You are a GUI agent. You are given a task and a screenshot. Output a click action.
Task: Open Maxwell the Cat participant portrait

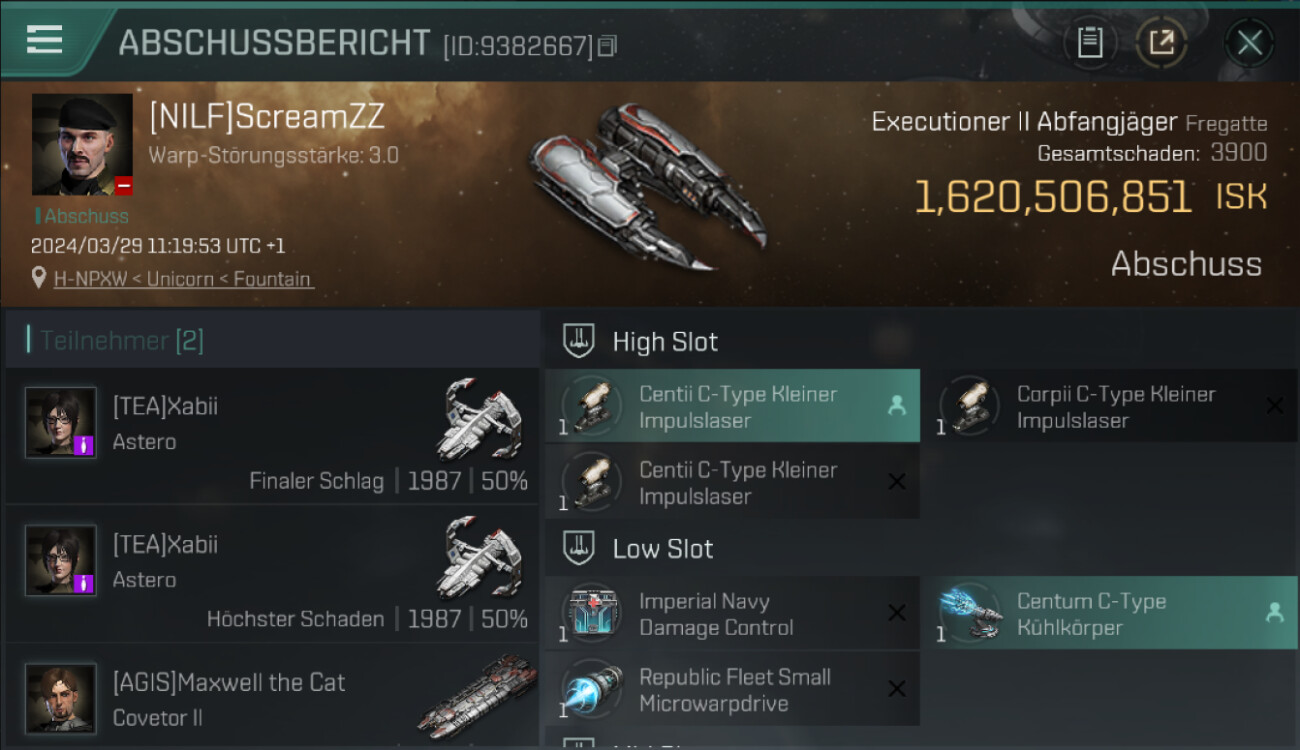[x=61, y=698]
